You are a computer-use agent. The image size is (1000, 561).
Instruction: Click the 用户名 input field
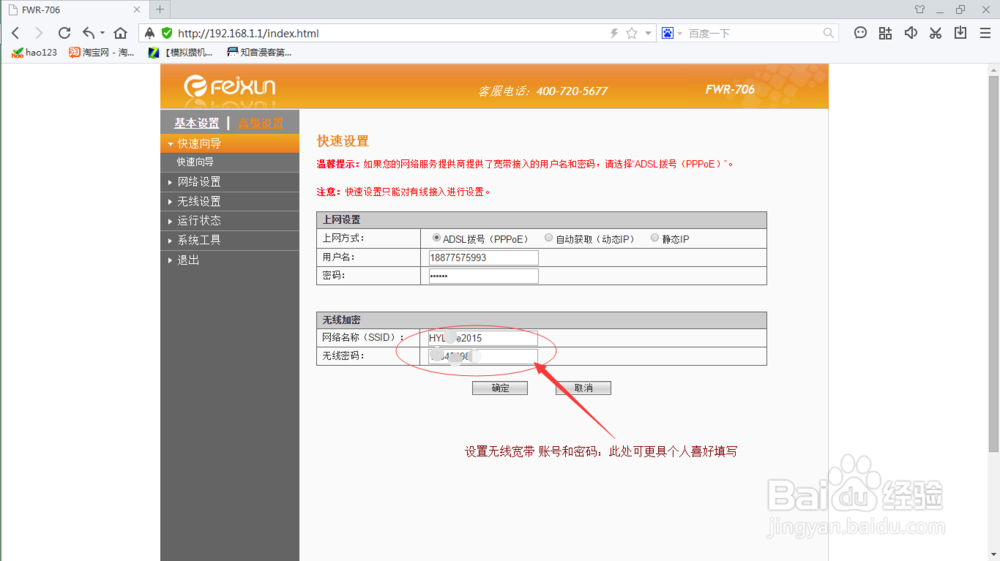483,258
